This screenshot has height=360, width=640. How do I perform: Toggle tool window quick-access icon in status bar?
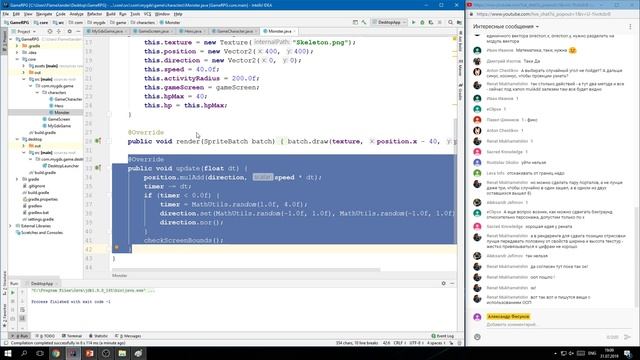[x=6, y=343]
